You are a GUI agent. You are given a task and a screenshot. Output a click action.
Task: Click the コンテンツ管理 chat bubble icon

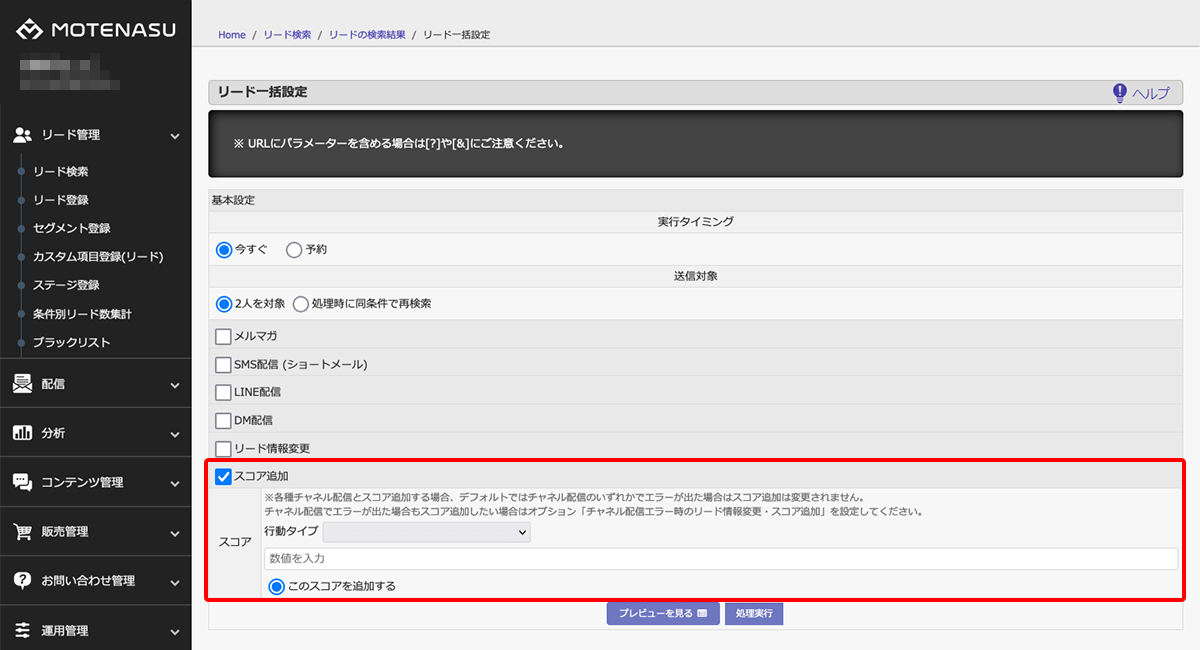click(x=22, y=482)
